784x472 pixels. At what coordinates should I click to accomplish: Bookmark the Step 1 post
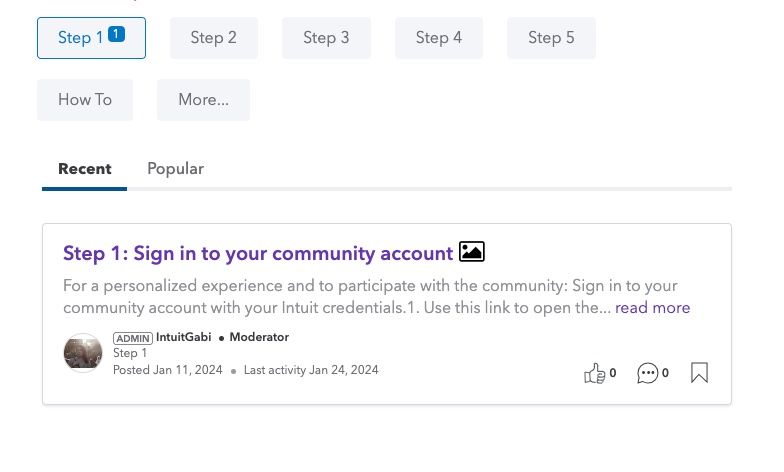point(700,372)
